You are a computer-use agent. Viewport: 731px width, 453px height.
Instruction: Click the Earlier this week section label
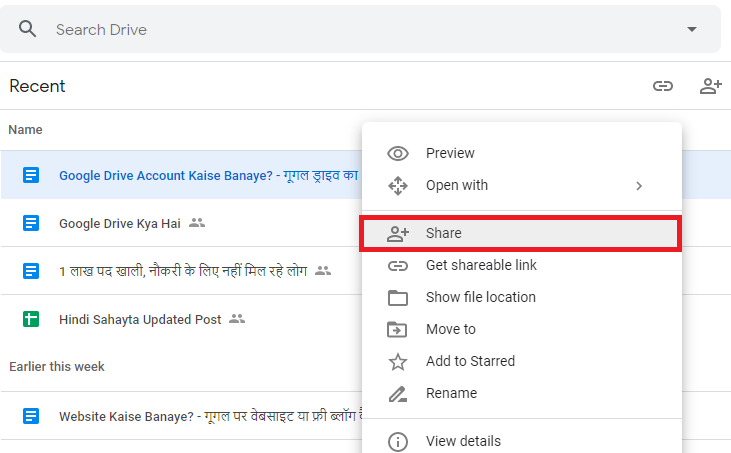(x=57, y=367)
